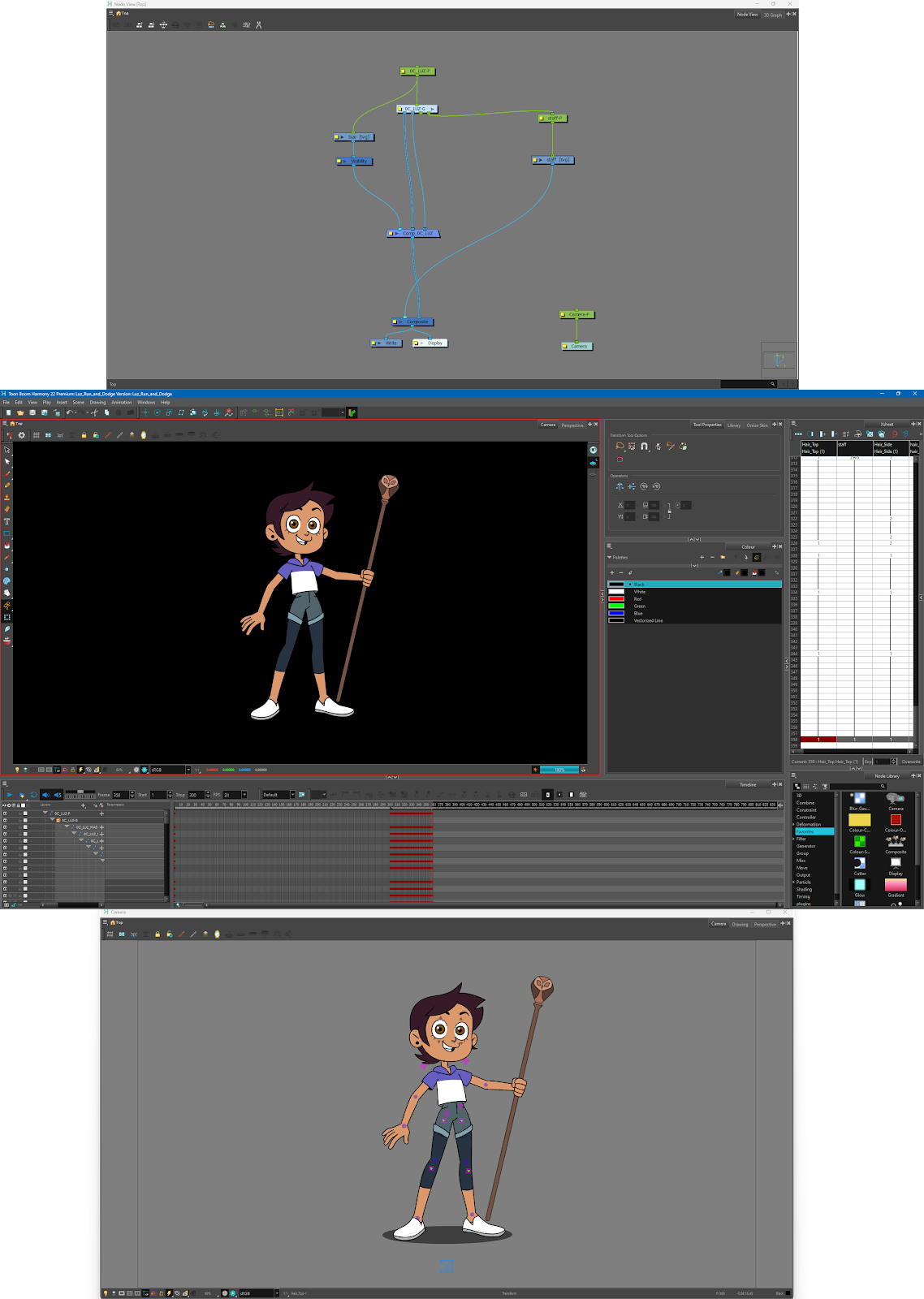Select the Composite node icon in Node Library

coord(896,842)
